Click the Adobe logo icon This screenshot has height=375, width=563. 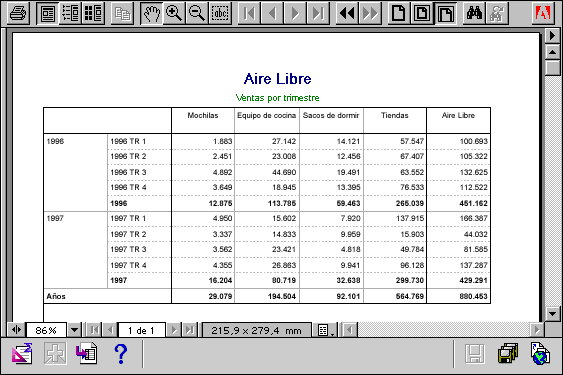(543, 14)
